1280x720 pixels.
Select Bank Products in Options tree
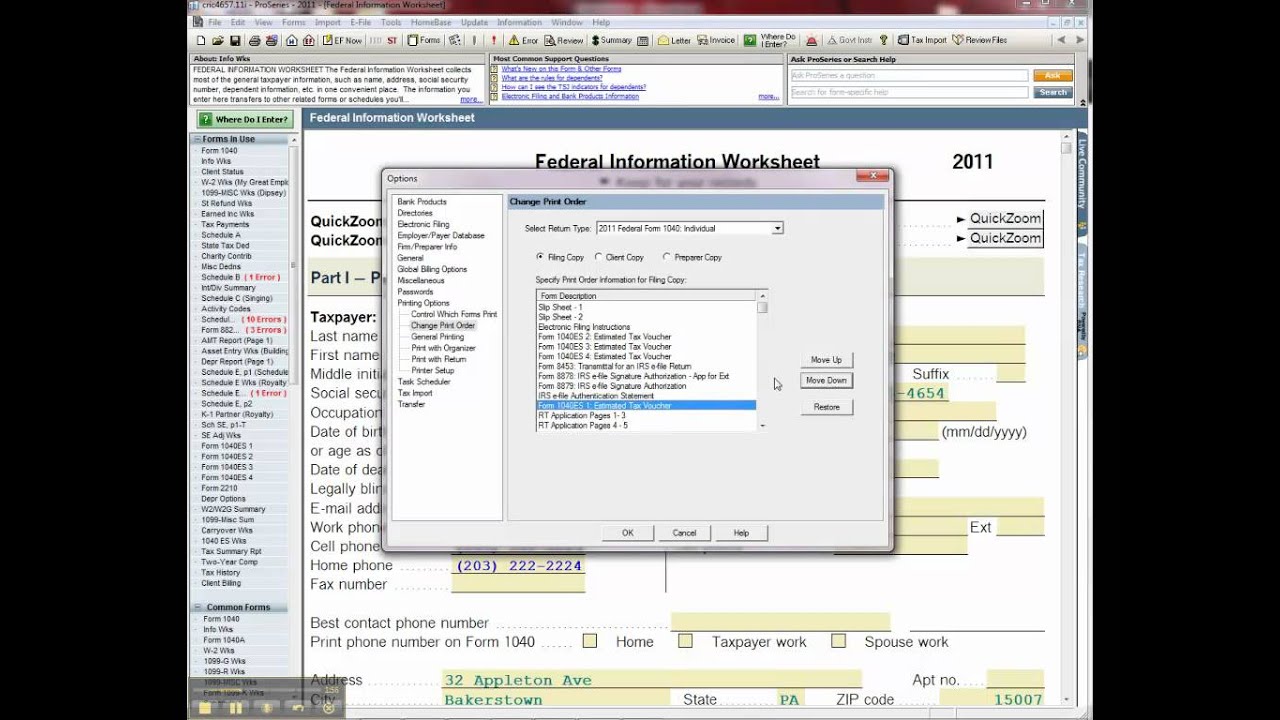point(422,202)
